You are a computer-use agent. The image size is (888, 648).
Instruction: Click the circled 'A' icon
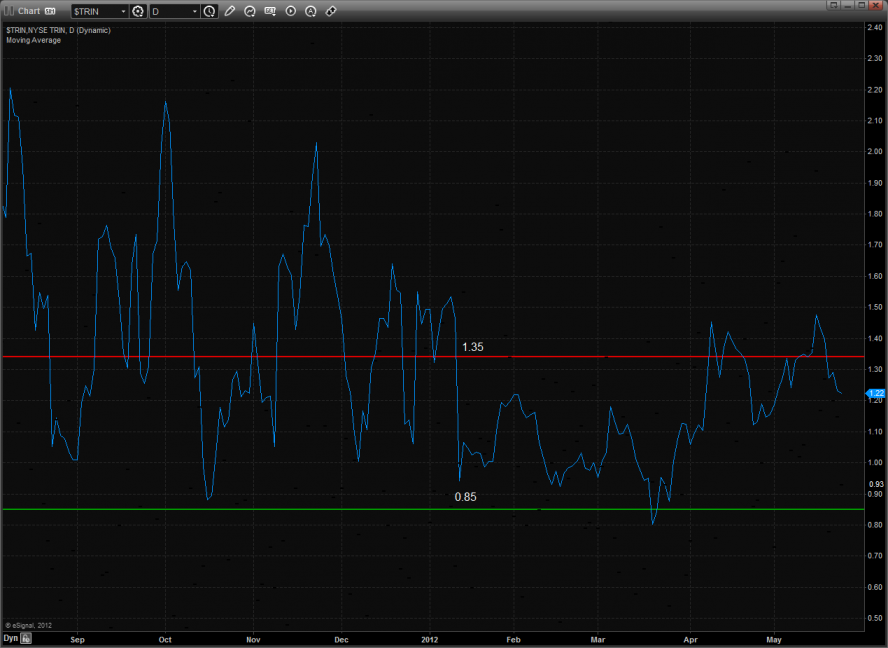click(x=310, y=11)
